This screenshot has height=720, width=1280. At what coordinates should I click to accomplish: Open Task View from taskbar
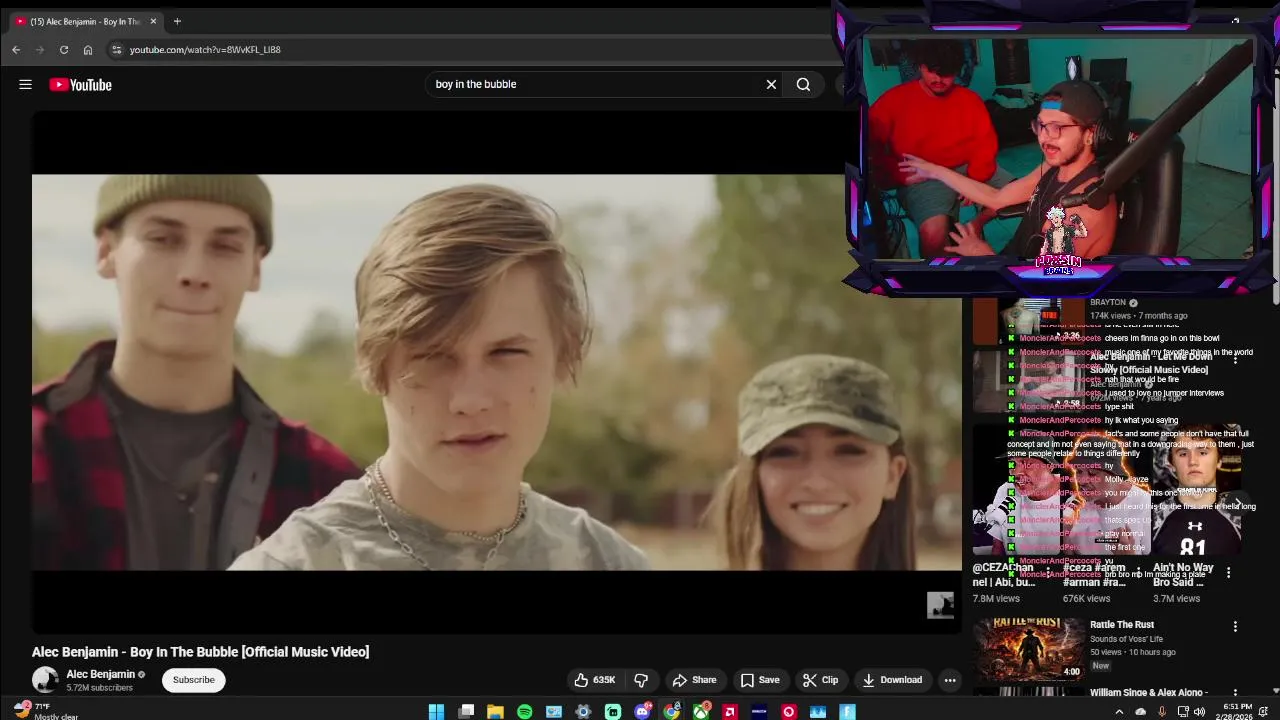coord(466,711)
